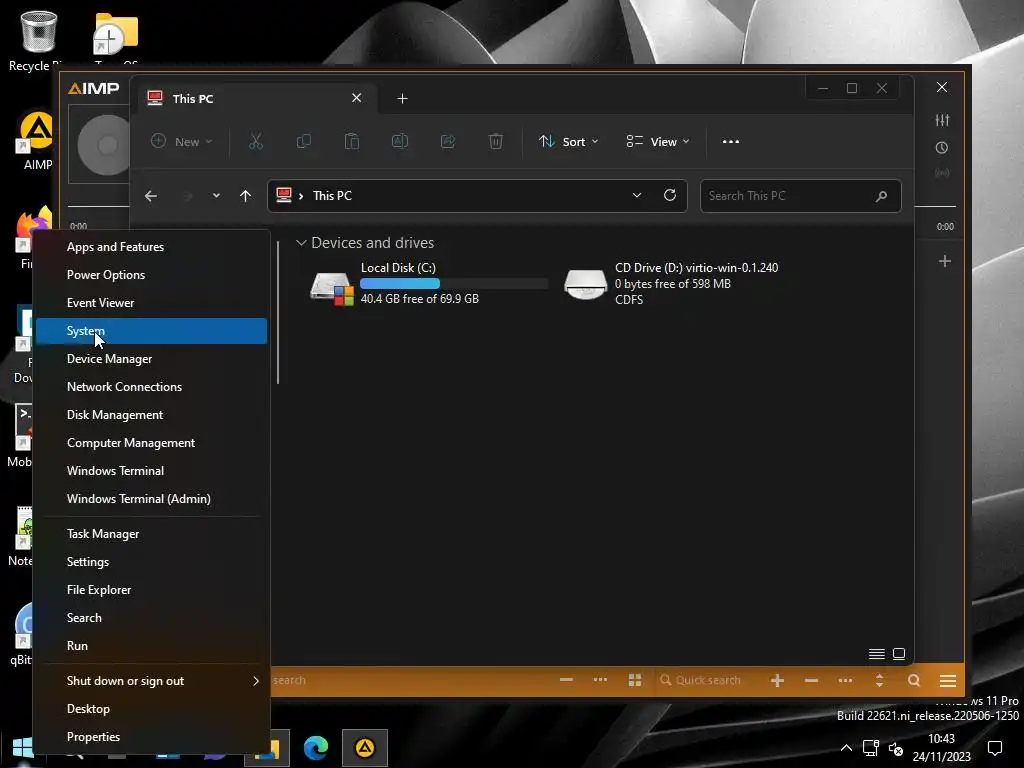
Task: Go up one level with the up arrow
Action: click(246, 196)
